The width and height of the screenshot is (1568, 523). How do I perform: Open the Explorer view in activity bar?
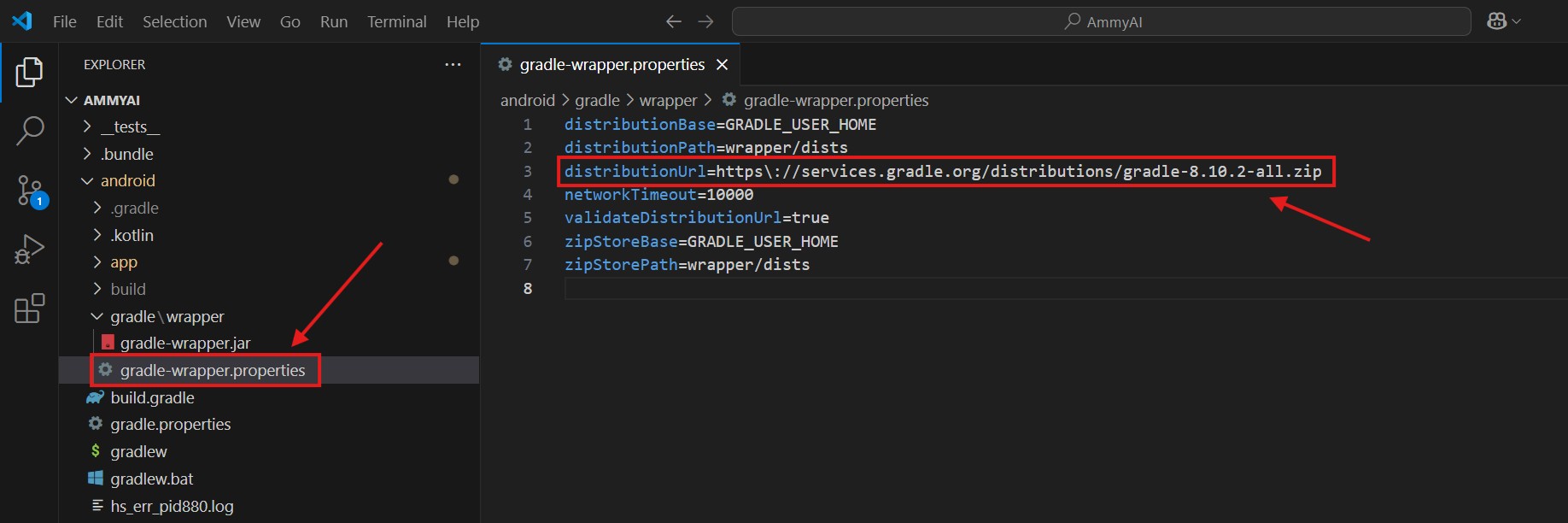[29, 73]
